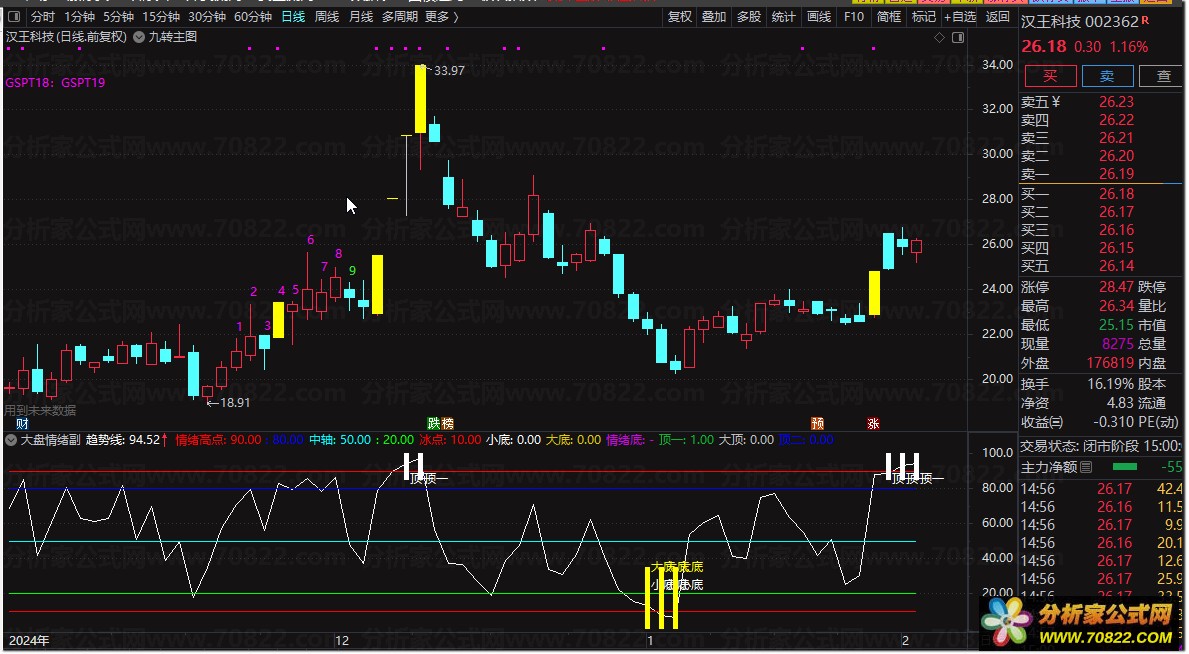Click the 预 event marker icon
Image resolution: width=1189 pixels, height=654 pixels.
818,423
